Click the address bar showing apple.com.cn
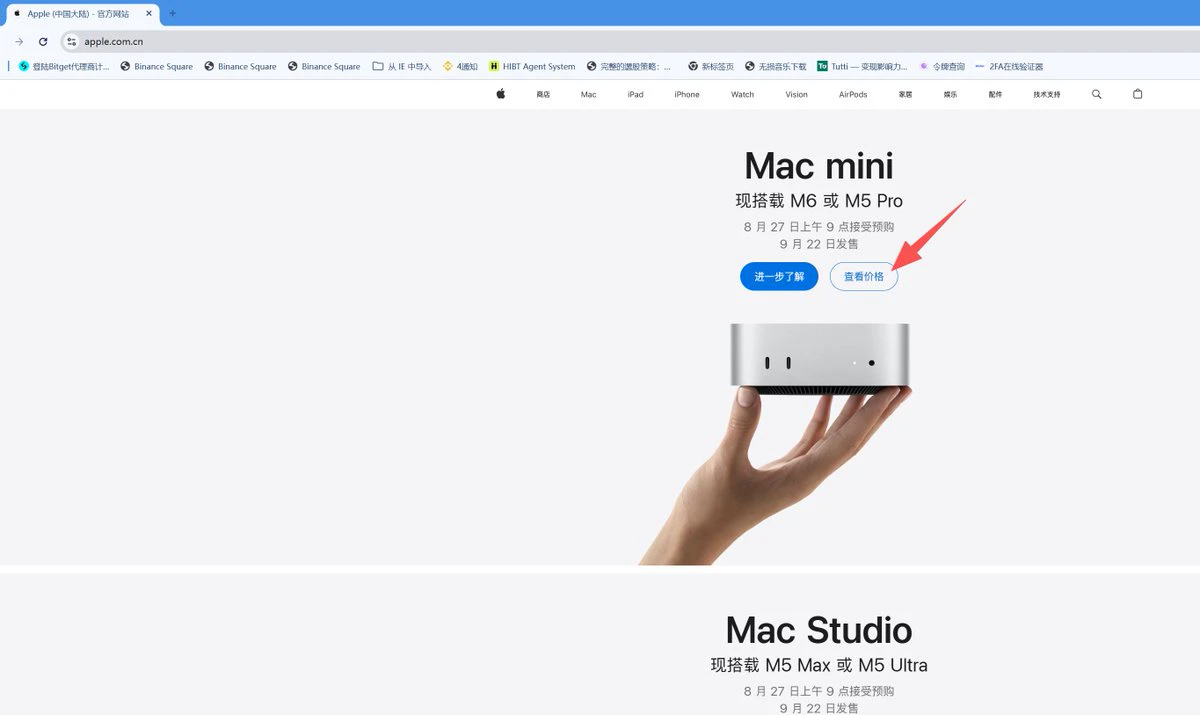The image size is (1200, 715). pos(630,42)
